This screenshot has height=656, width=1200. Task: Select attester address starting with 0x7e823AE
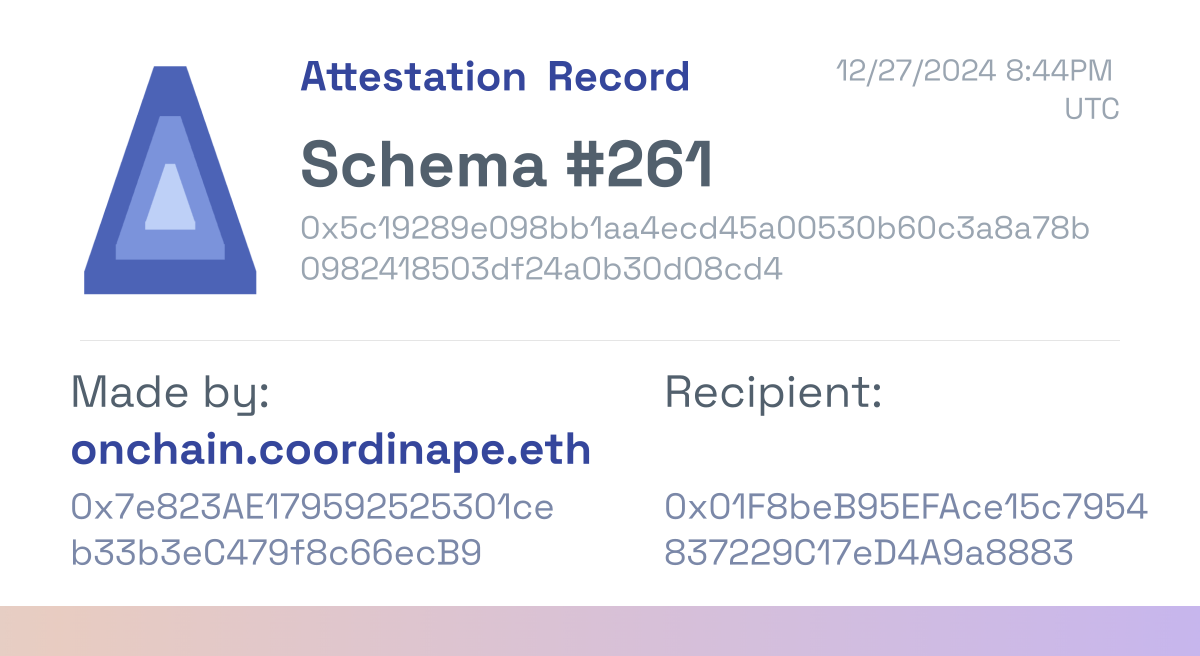(312, 508)
